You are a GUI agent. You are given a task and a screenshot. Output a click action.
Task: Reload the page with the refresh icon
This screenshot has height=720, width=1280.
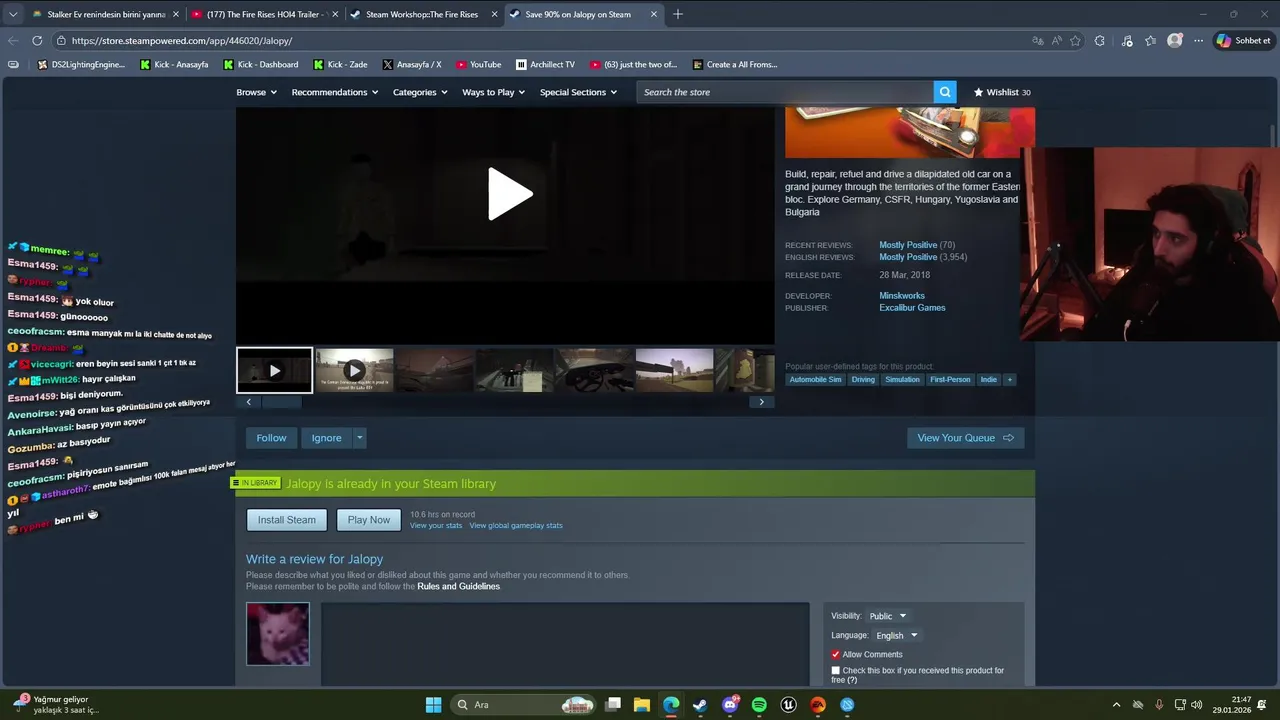click(37, 41)
